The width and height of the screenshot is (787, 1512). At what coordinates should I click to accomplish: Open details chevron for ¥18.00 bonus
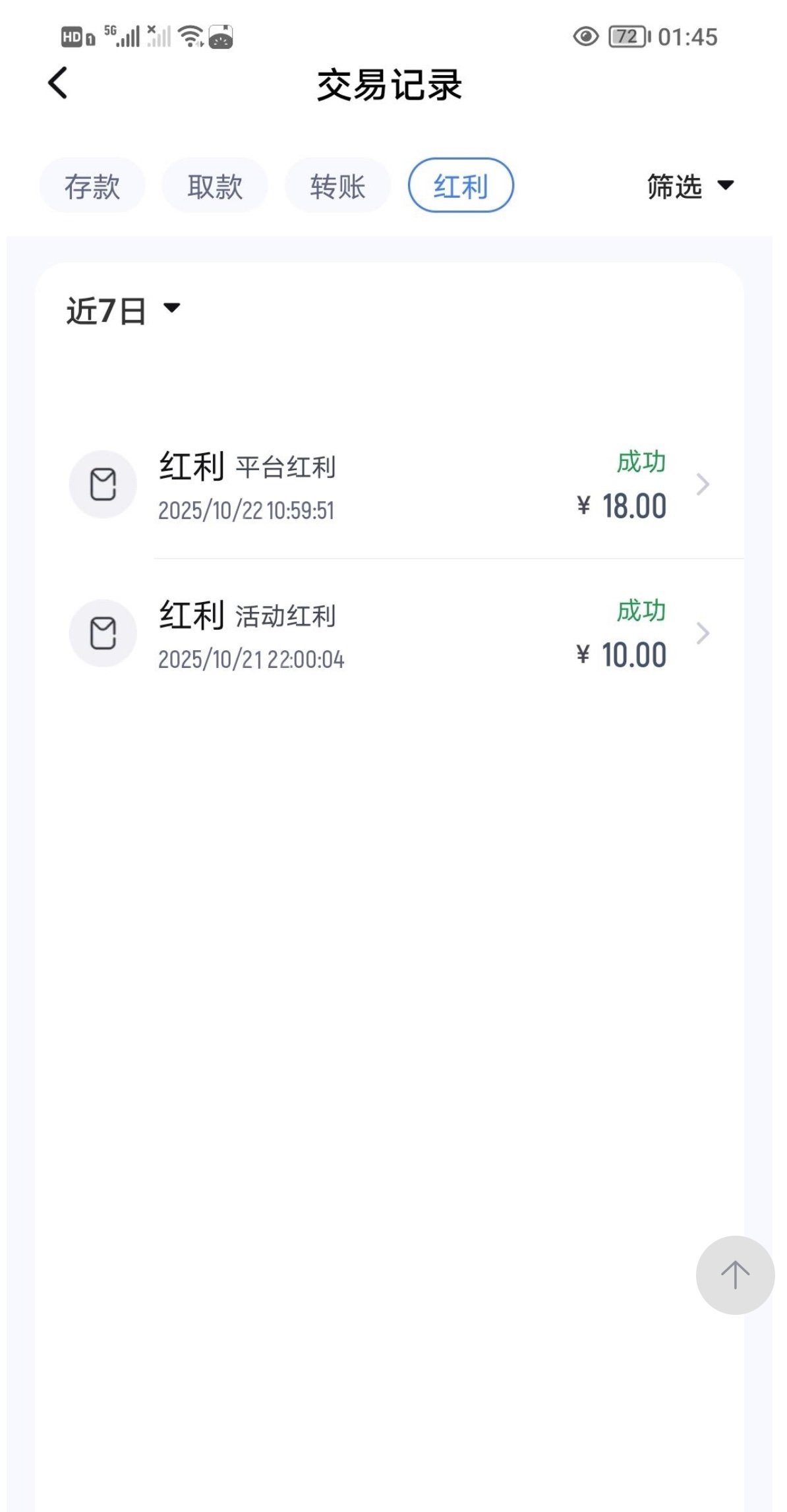(703, 485)
